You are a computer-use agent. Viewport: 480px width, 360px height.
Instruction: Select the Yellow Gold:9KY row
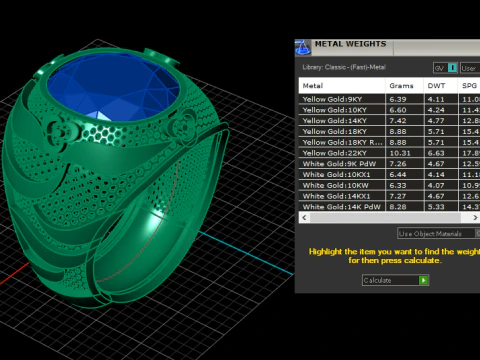(x=389, y=99)
